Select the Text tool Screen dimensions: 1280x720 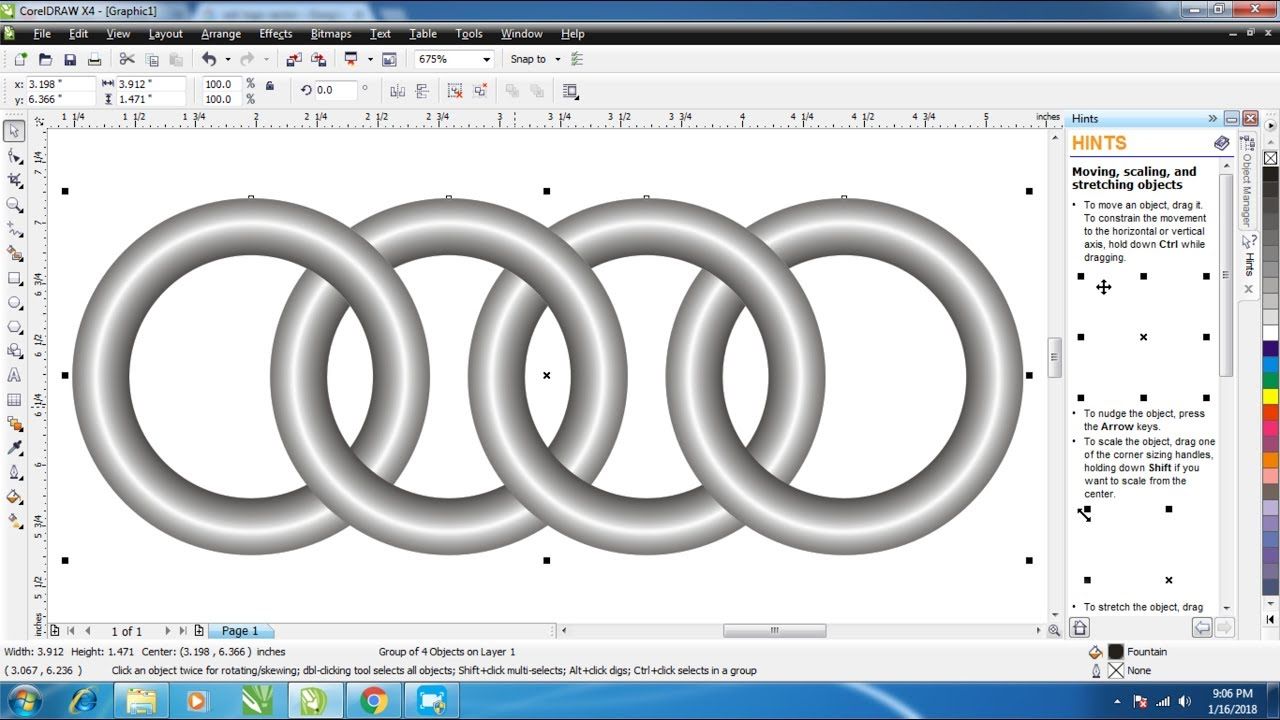pos(14,376)
